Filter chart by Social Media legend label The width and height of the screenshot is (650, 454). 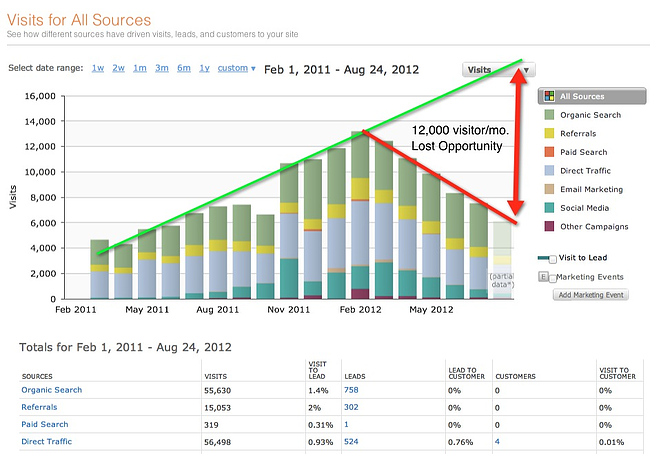coord(585,208)
